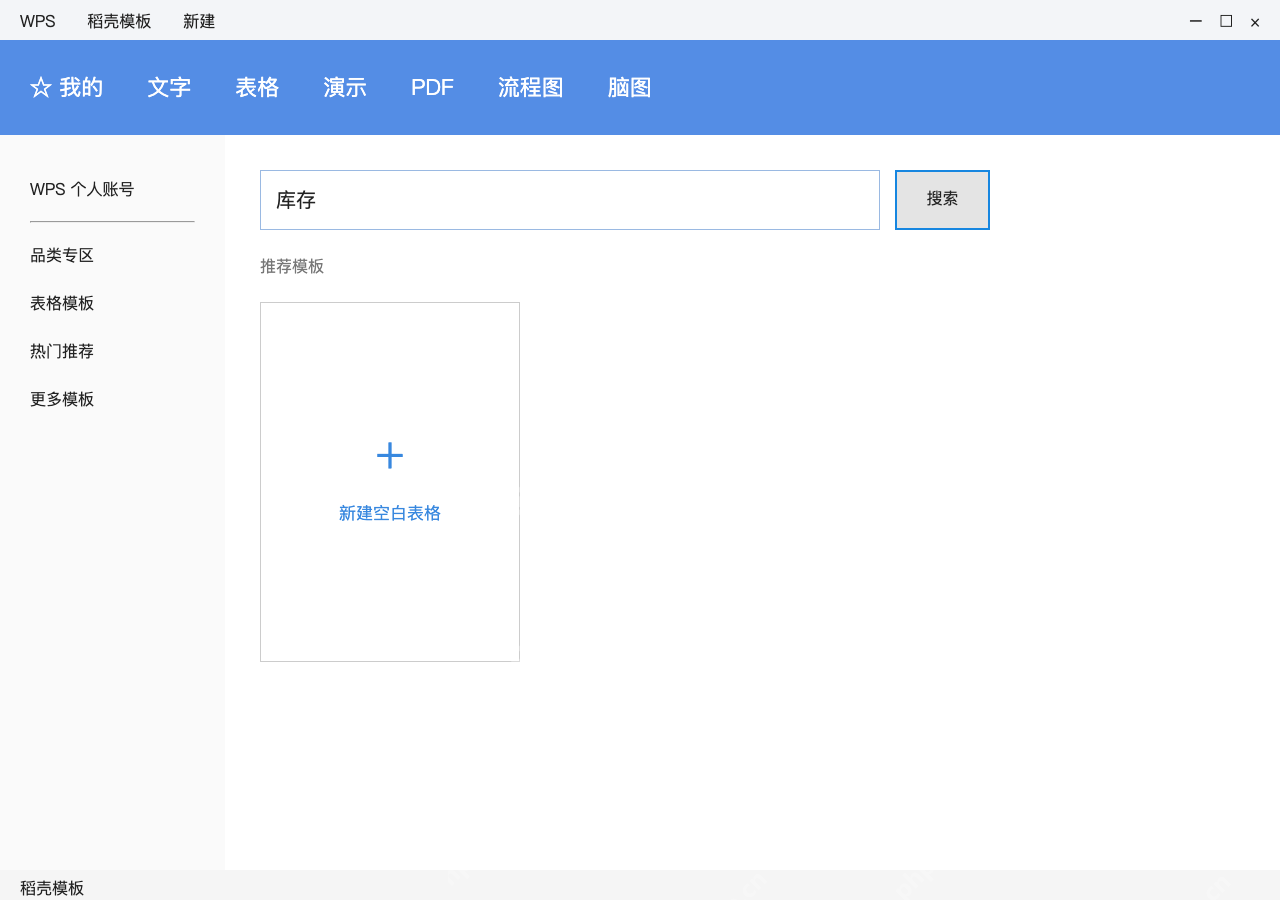Select the 表格 tab
Screen dimensions: 1280x900
click(257, 88)
